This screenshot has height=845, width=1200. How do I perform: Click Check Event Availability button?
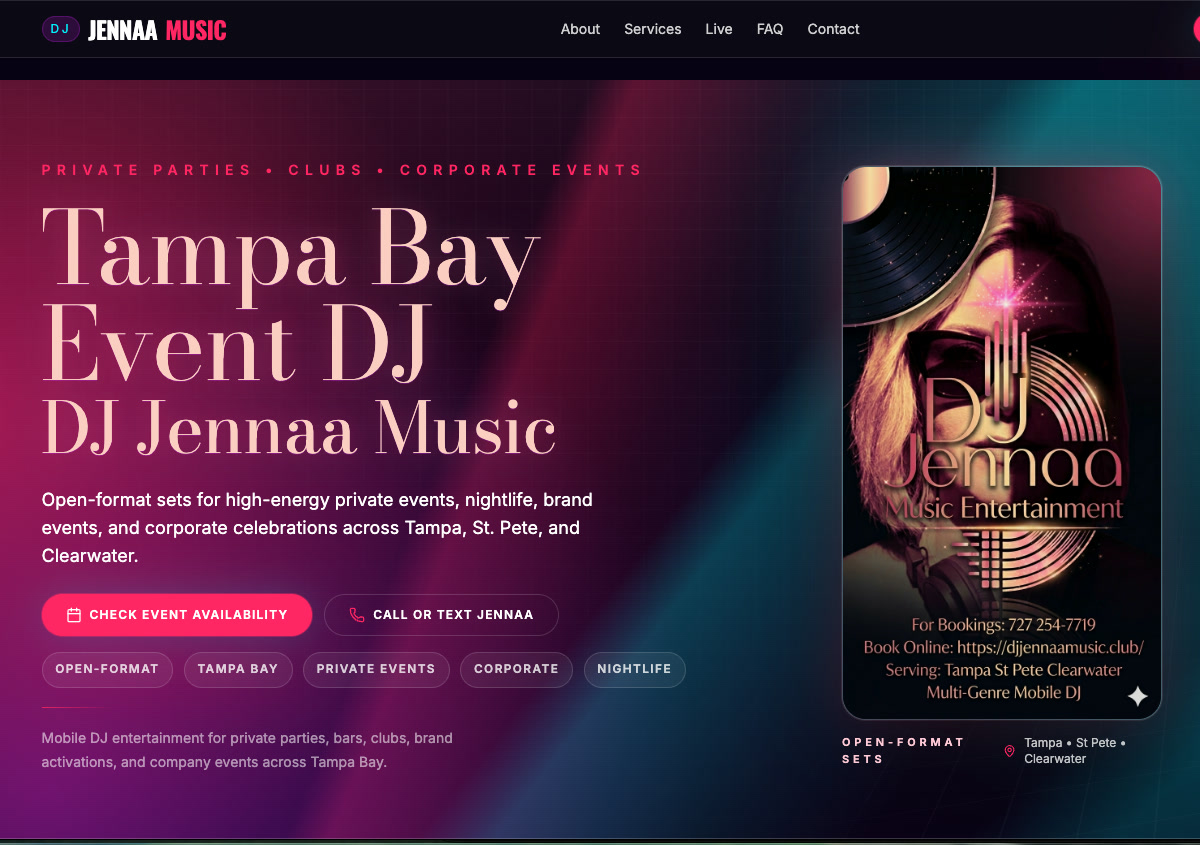(x=177, y=615)
